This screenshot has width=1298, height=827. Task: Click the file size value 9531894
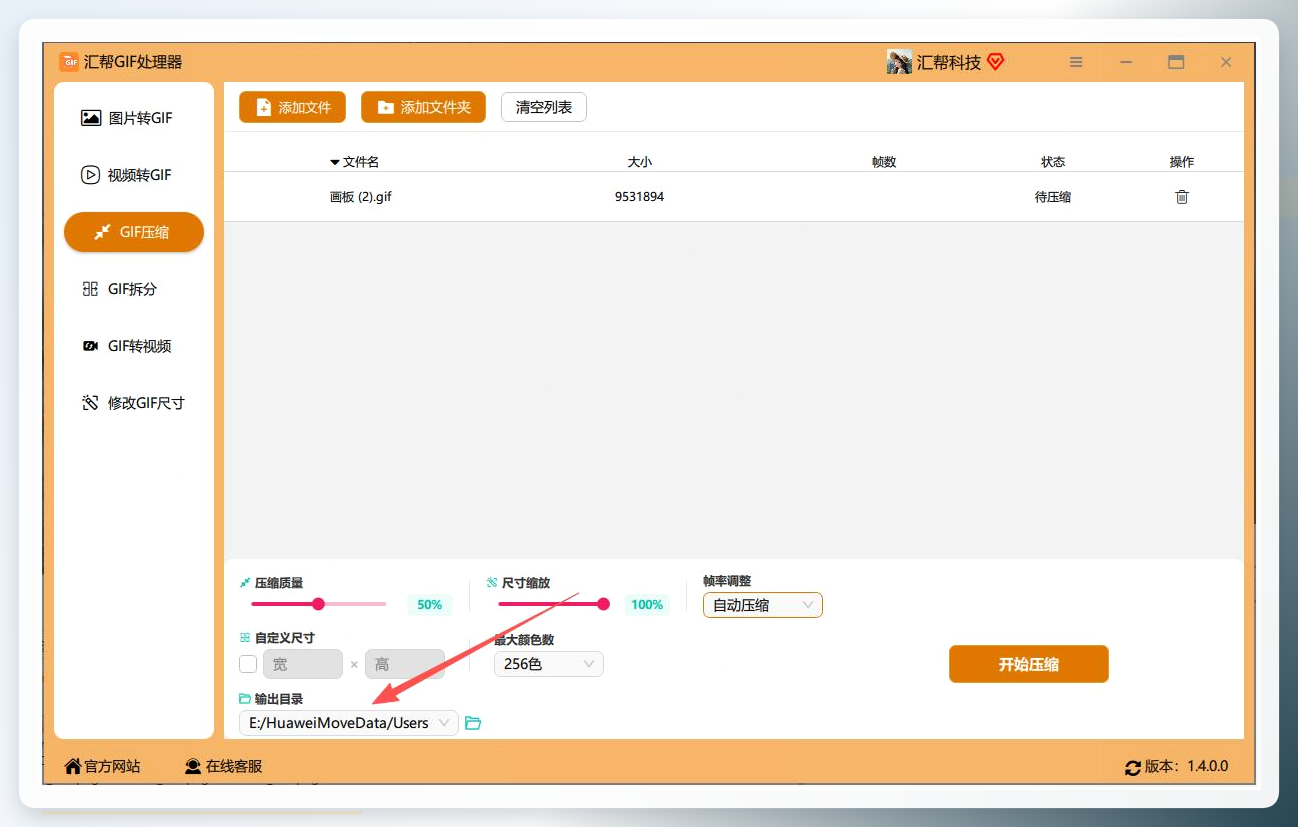click(639, 197)
